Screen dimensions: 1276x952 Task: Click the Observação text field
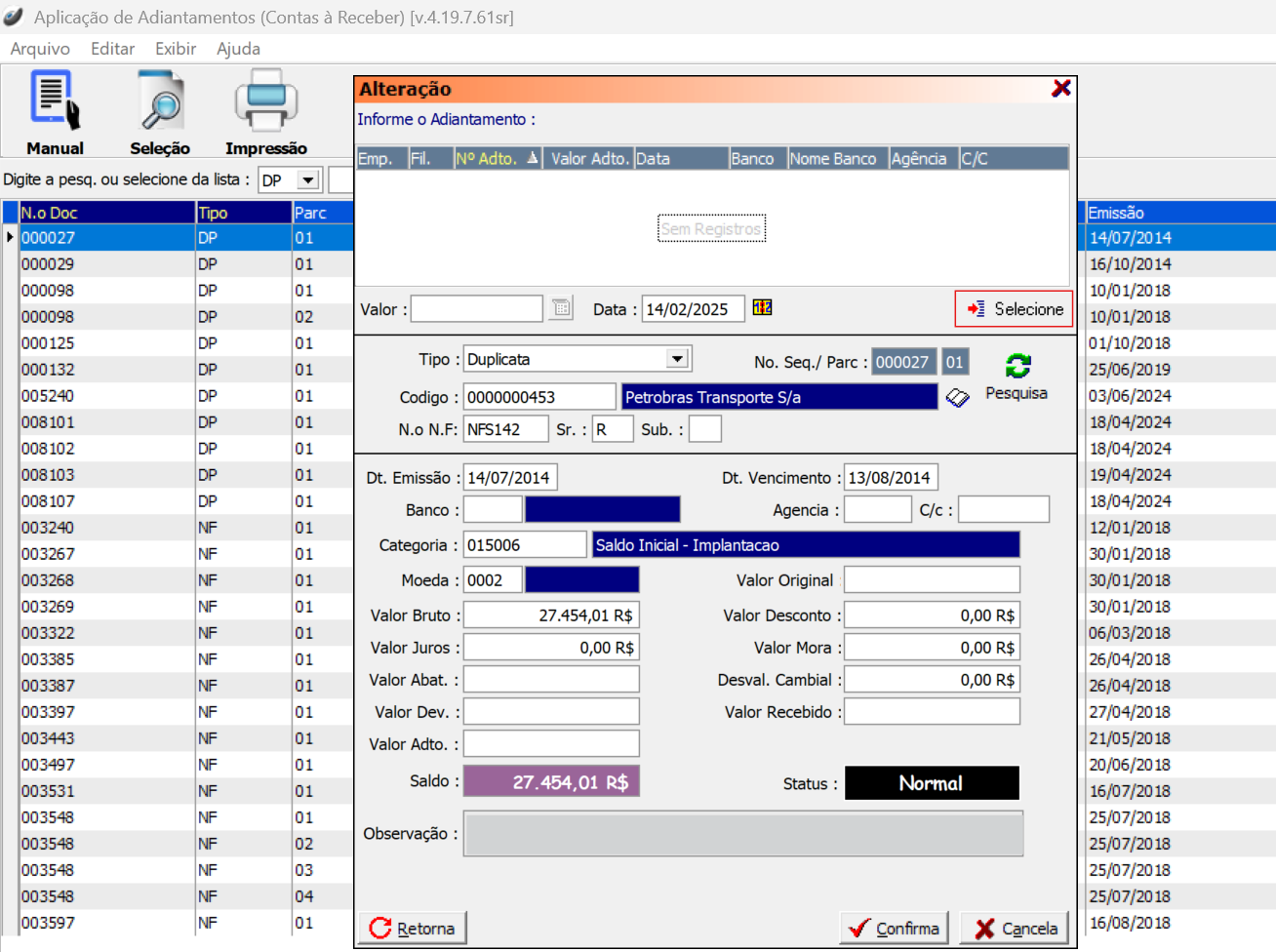pos(742,834)
